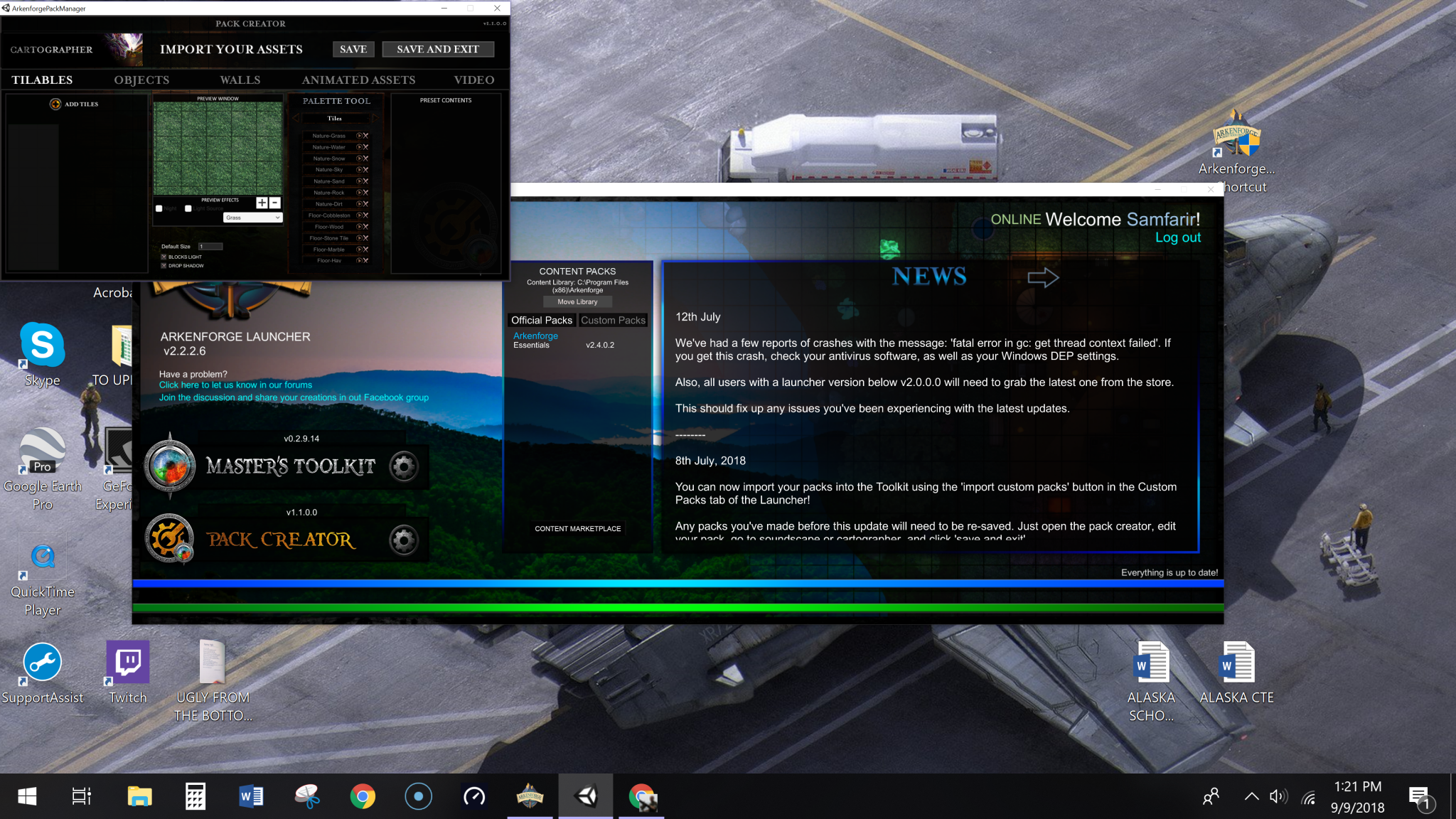
Task: Click the Add Tiles plus icon
Action: pos(55,104)
